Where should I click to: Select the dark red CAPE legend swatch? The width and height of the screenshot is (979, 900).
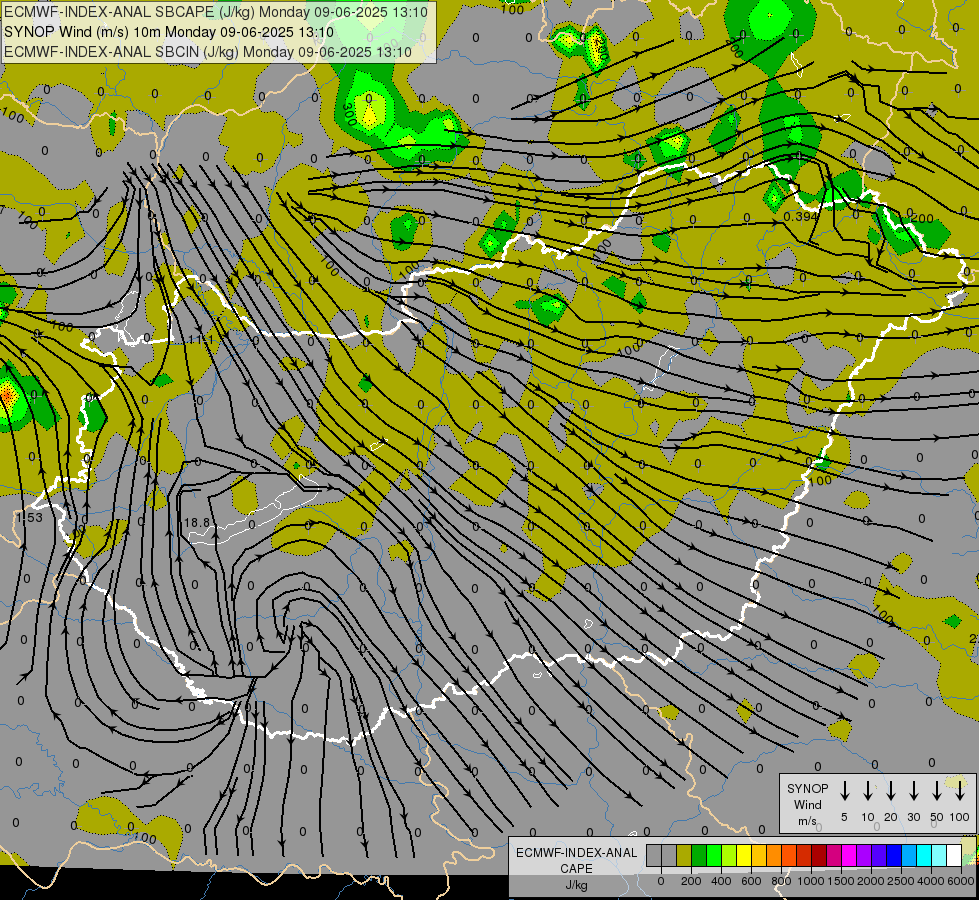point(819,855)
